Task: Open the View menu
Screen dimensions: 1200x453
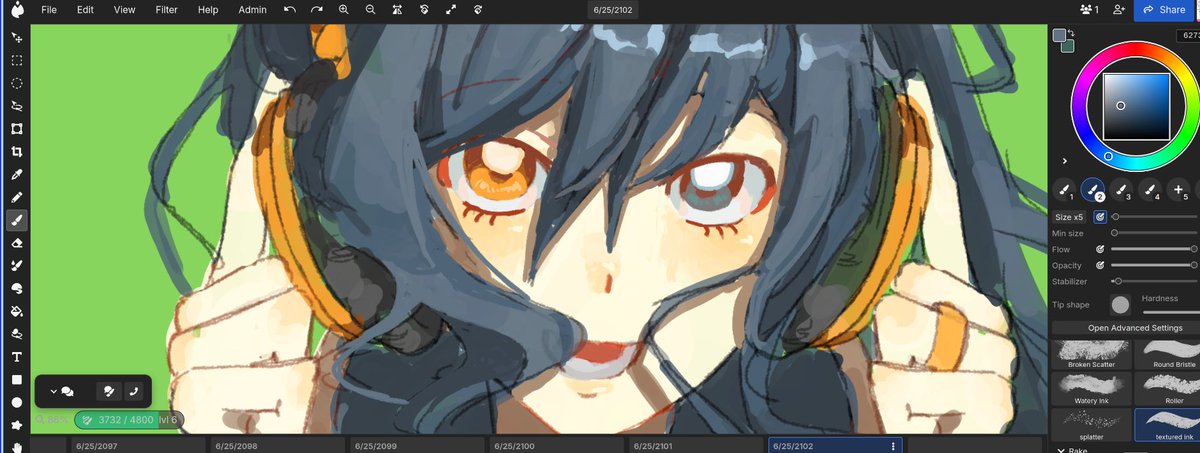Action: coord(124,9)
